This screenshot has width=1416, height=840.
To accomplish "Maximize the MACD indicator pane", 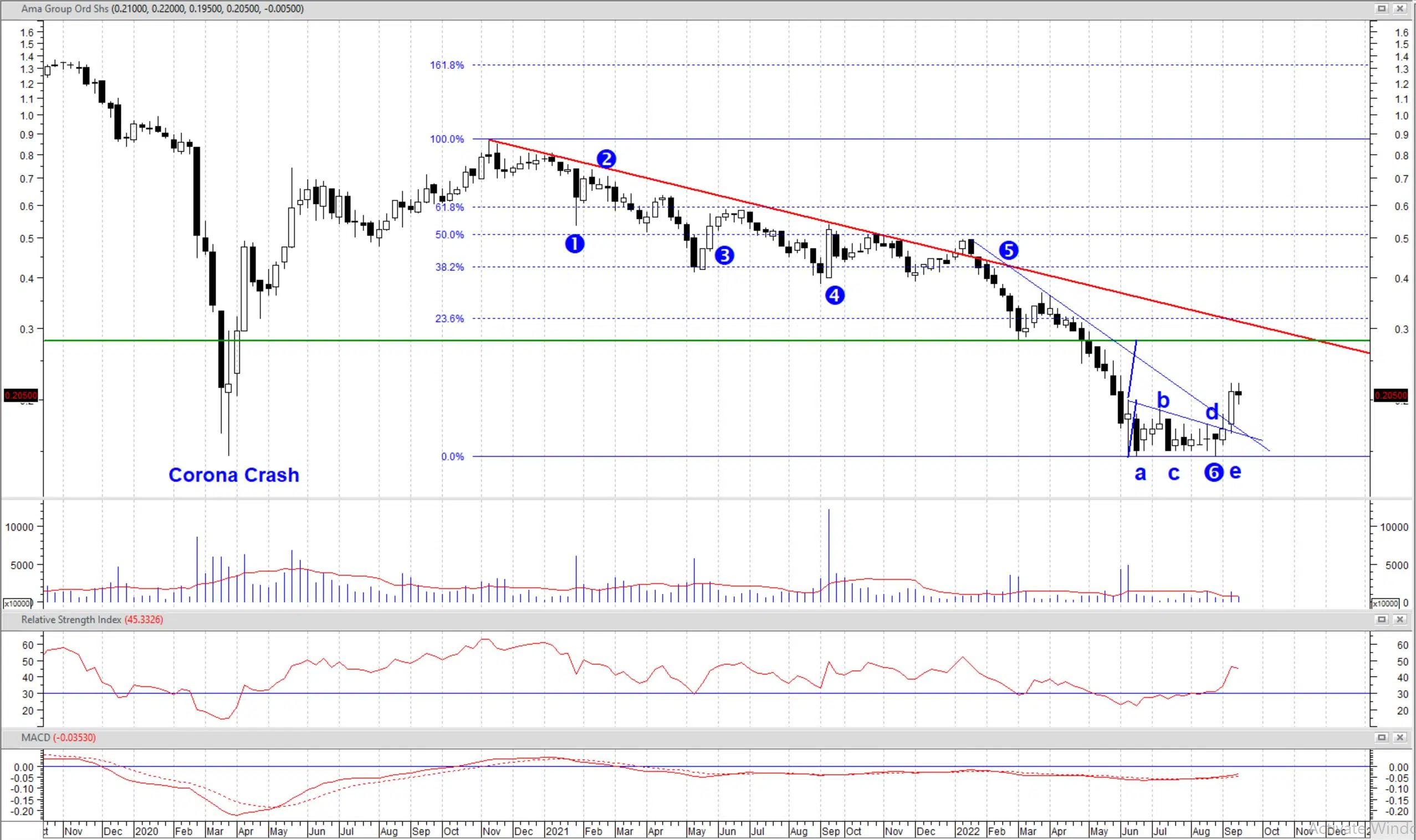I will [1382, 737].
